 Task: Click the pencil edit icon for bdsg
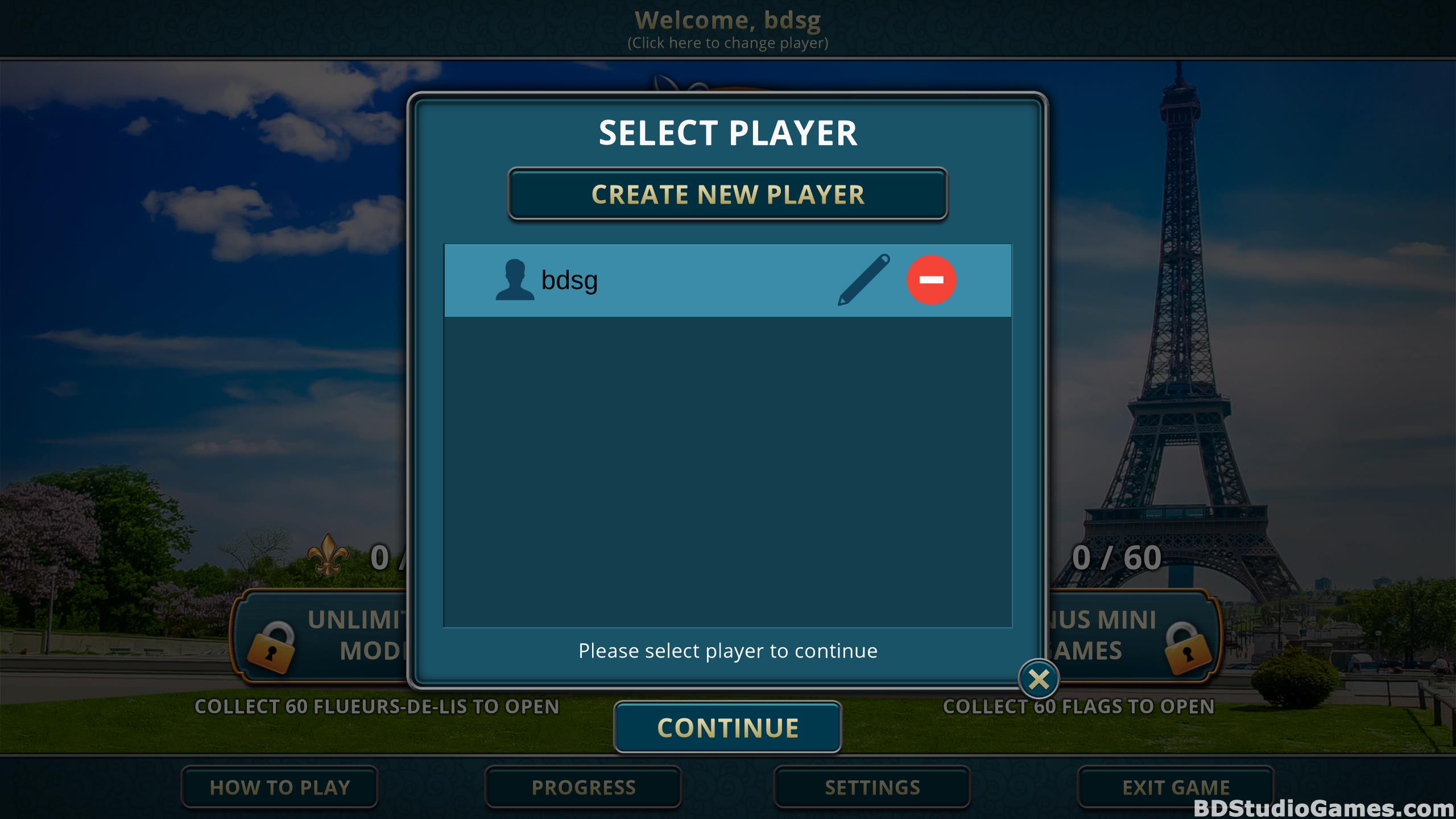coord(859,280)
